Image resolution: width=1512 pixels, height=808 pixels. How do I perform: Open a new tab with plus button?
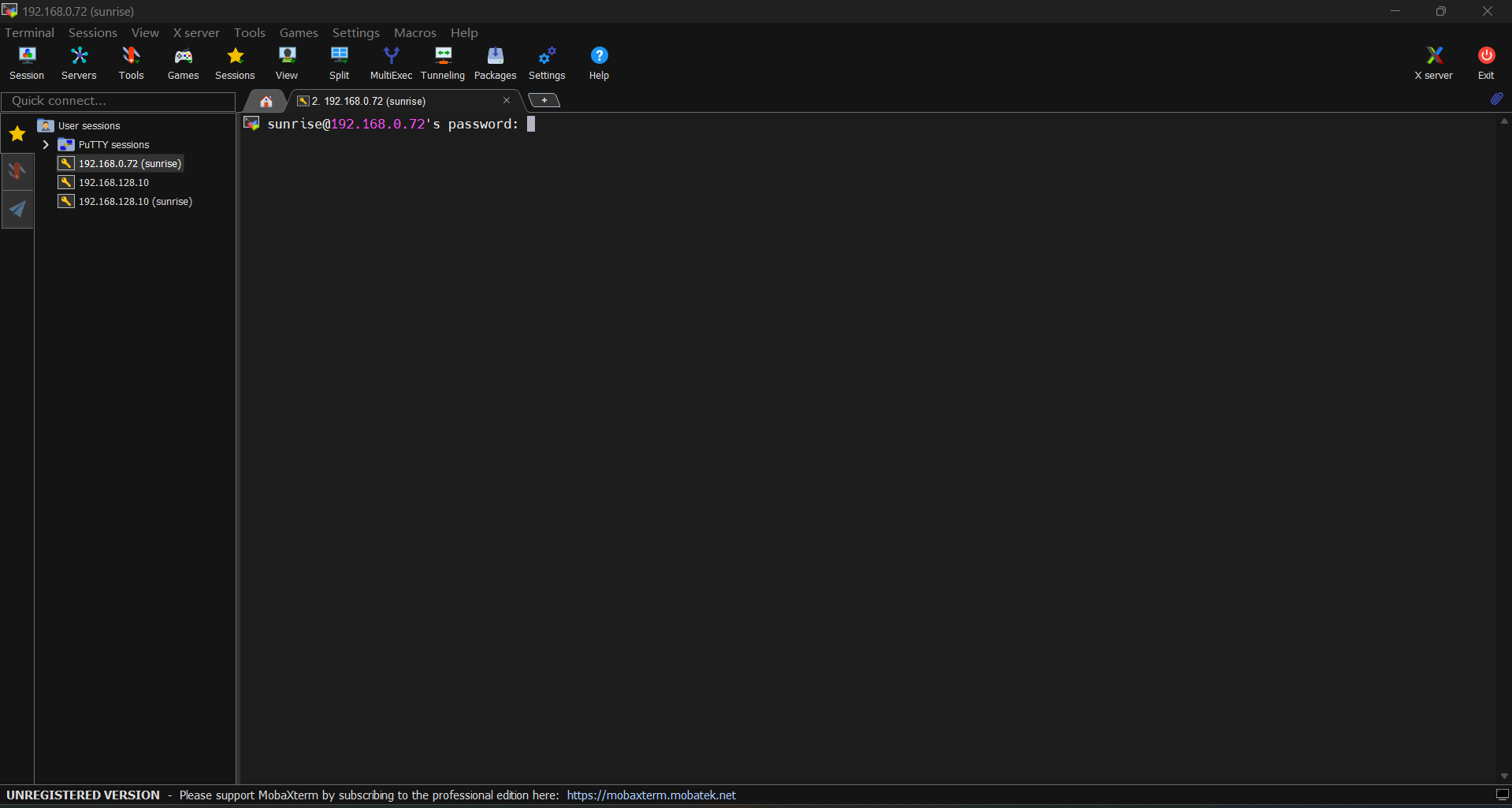point(544,100)
